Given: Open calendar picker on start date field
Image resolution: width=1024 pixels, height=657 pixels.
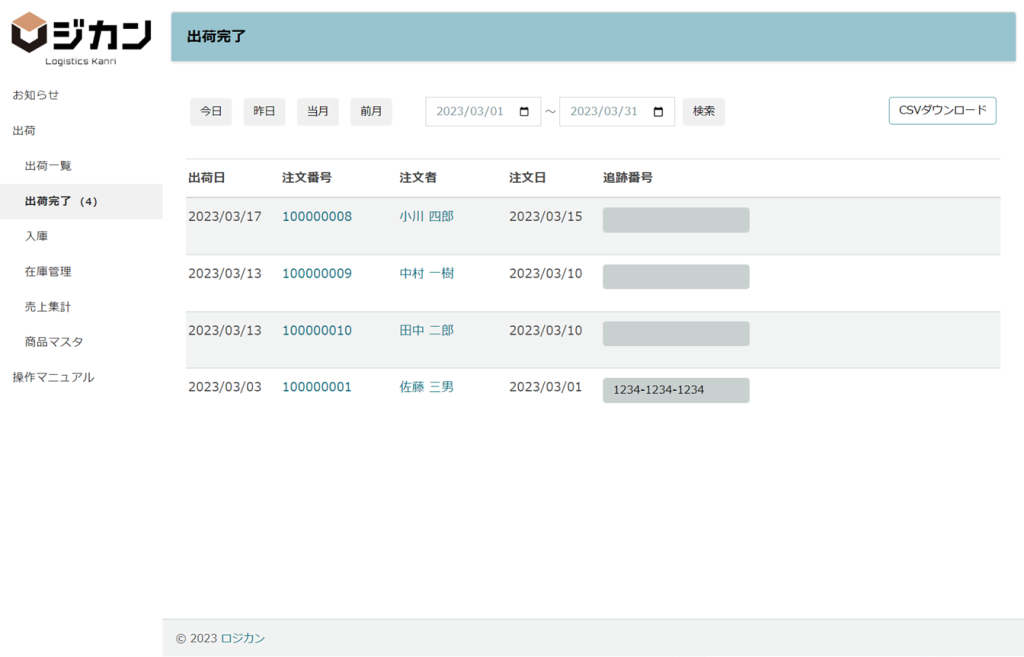Looking at the screenshot, I should (524, 112).
